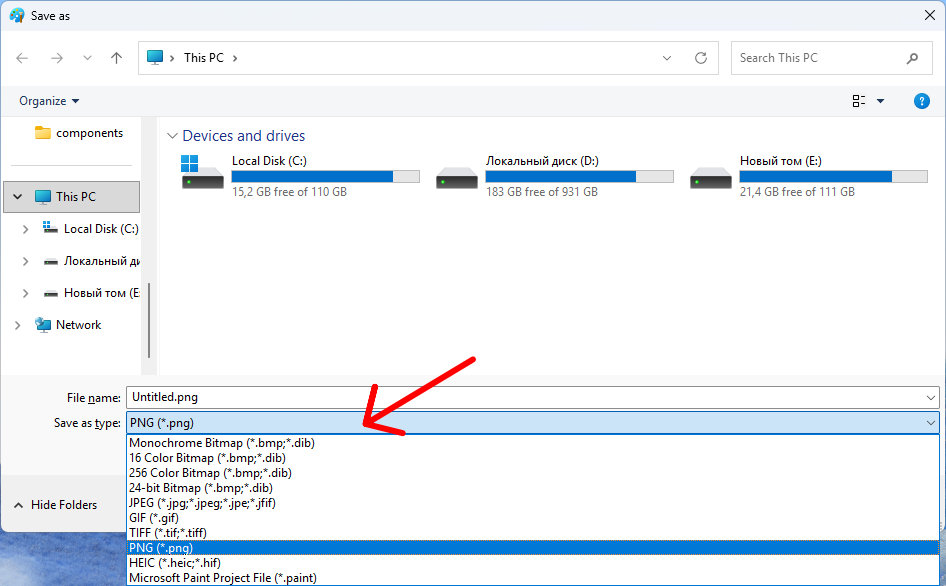
Task: Collapse the Devices and drives section
Action: 172,135
